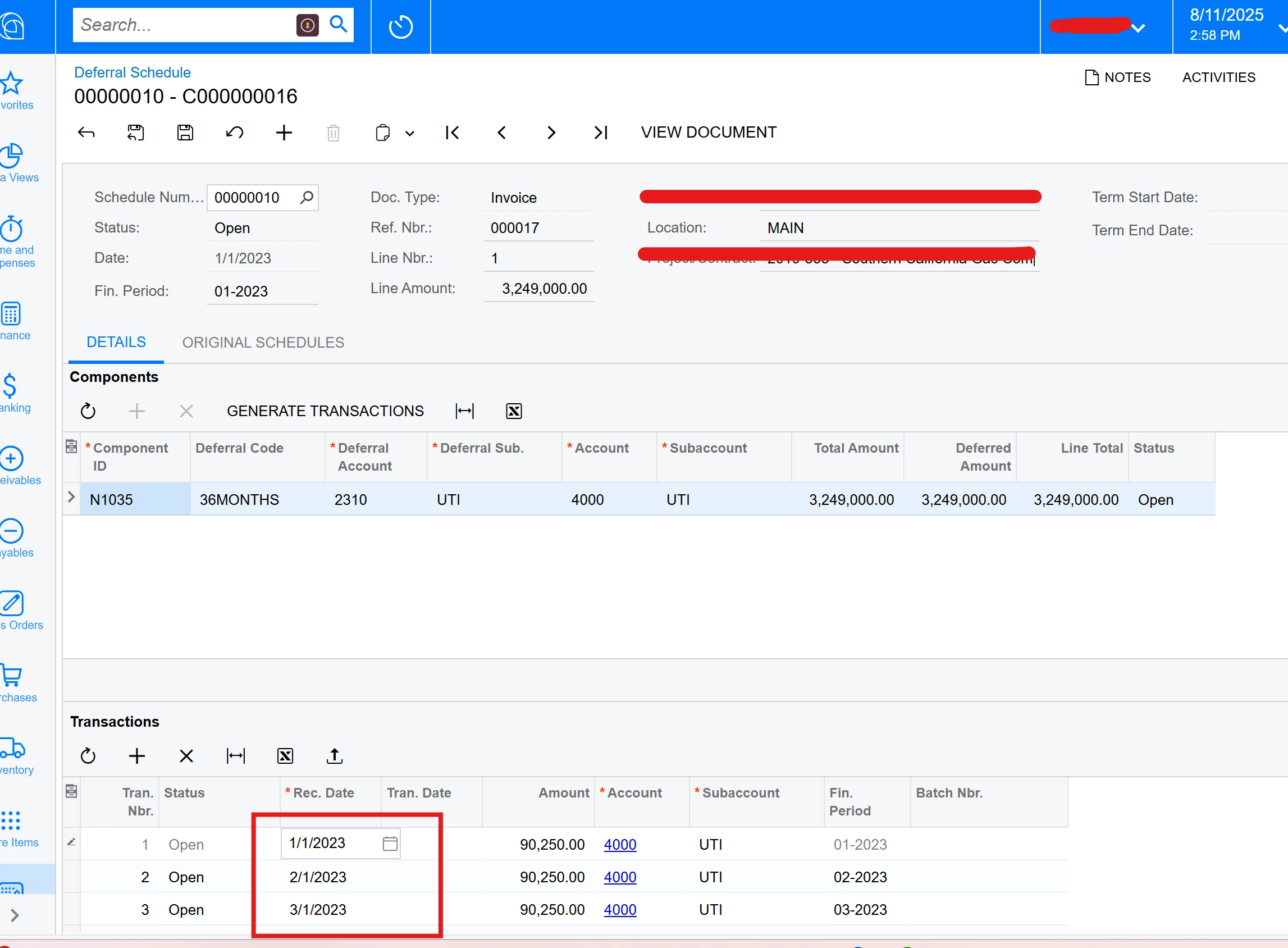Image resolution: width=1288 pixels, height=948 pixels.
Task: Open account 4000 link in row 2
Action: tap(620, 877)
